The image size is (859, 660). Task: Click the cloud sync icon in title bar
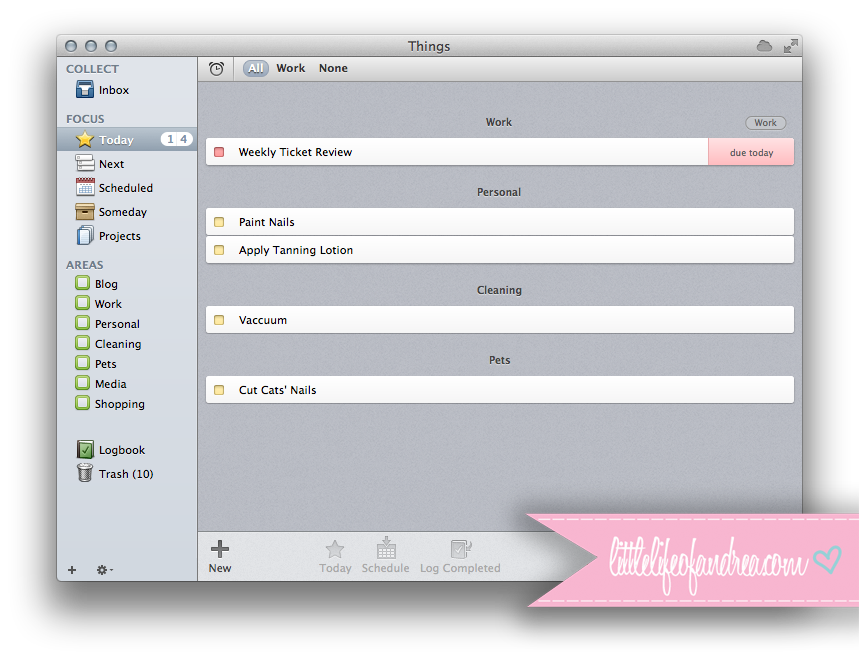pyautogui.click(x=764, y=46)
